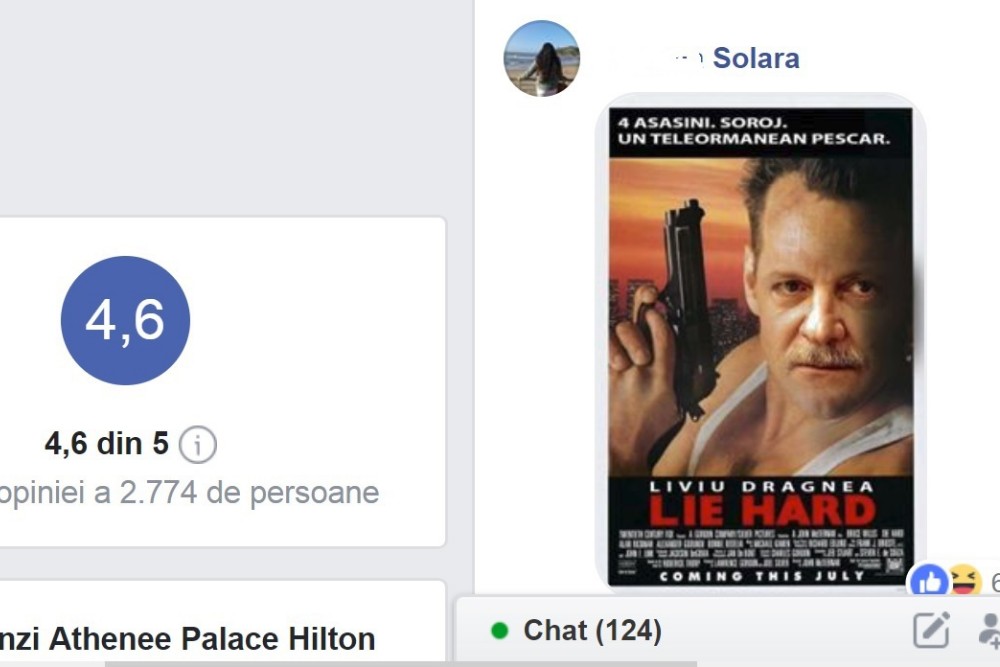1000x667 pixels.
Task: Click the blue Like reaction icon
Action: [x=928, y=580]
